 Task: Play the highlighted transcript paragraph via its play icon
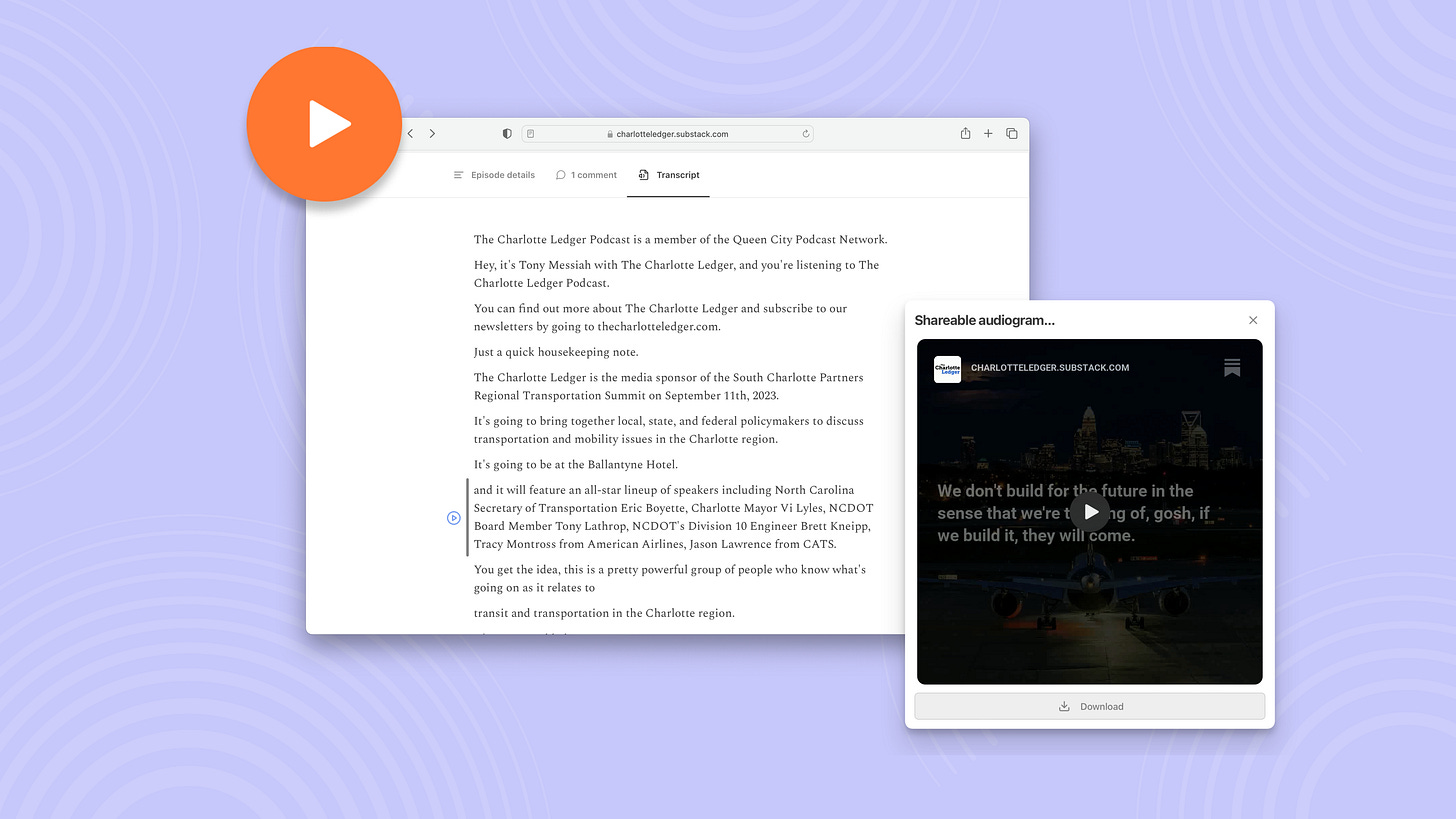coord(453,517)
